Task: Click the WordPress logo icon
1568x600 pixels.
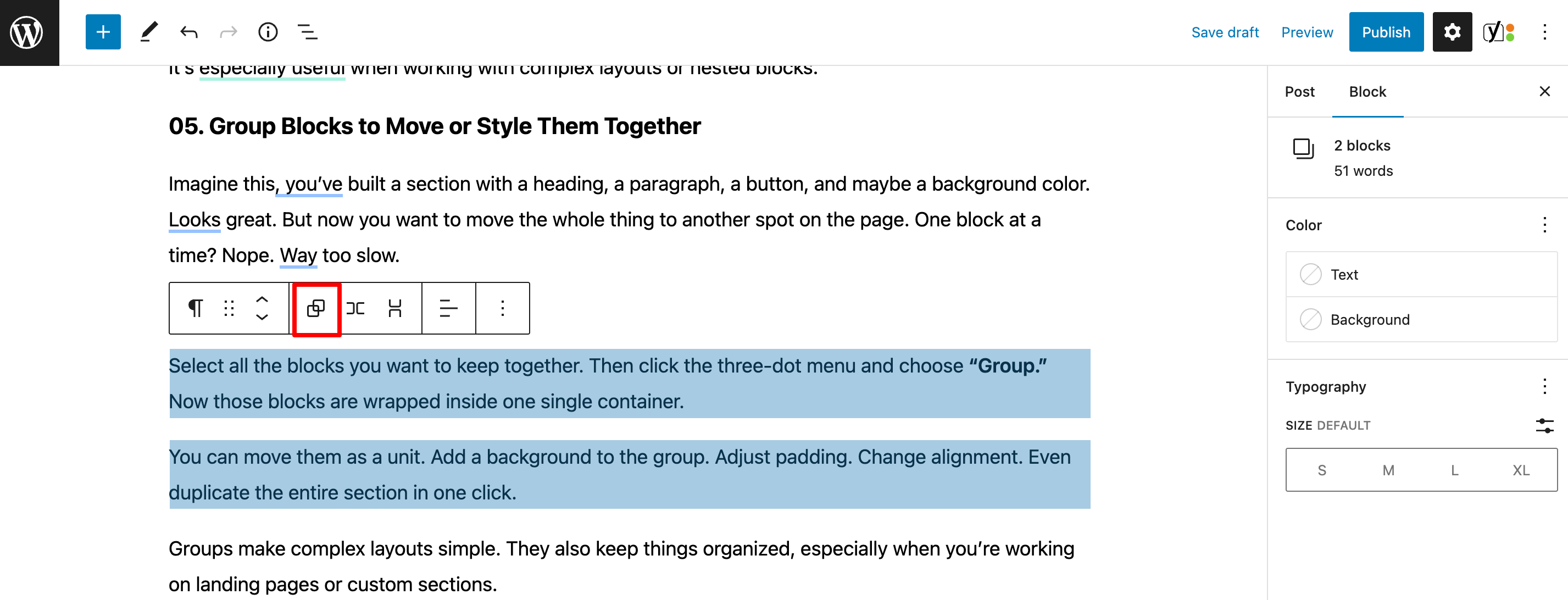Action: coord(27,32)
